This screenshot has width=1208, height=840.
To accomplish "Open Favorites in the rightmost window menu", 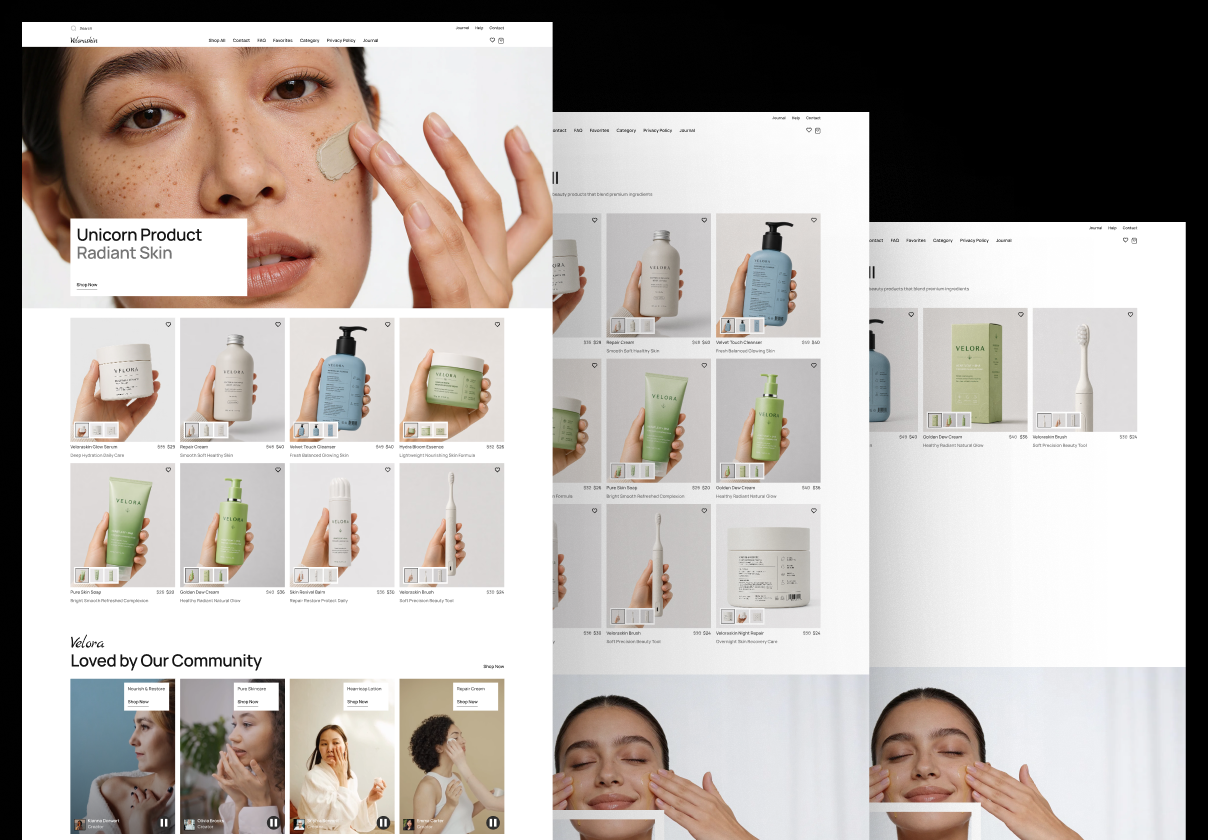I will tap(916, 240).
